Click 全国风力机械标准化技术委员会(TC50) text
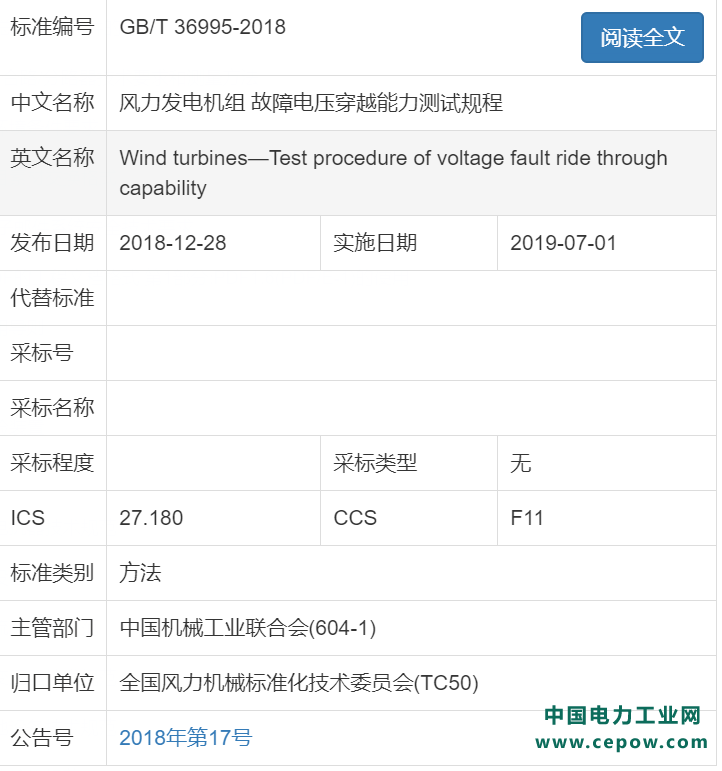Image resolution: width=722 pixels, height=771 pixels. coord(299,683)
